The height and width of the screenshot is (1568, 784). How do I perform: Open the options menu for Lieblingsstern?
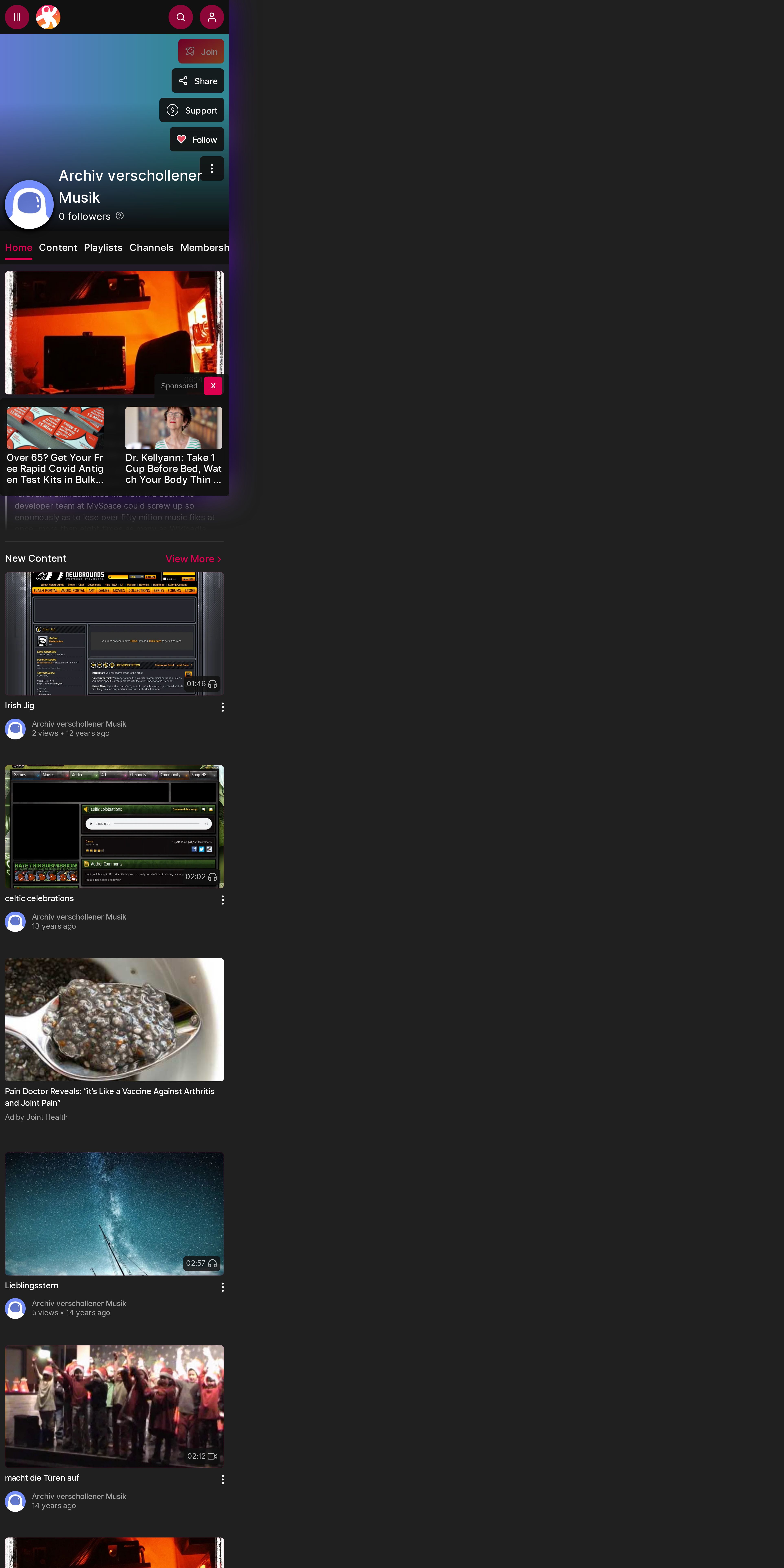(x=223, y=1287)
